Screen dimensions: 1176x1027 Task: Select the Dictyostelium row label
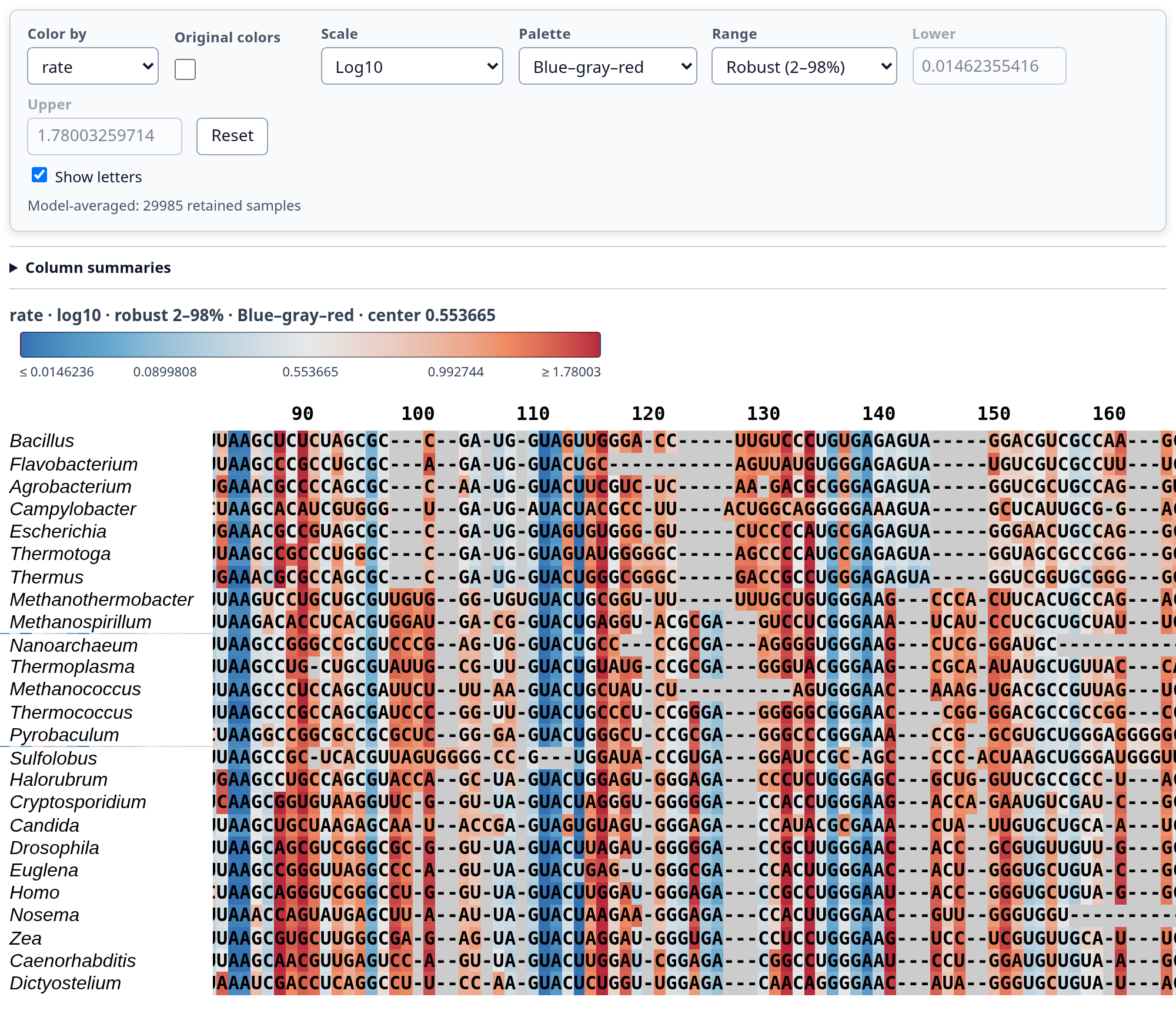pos(65,983)
